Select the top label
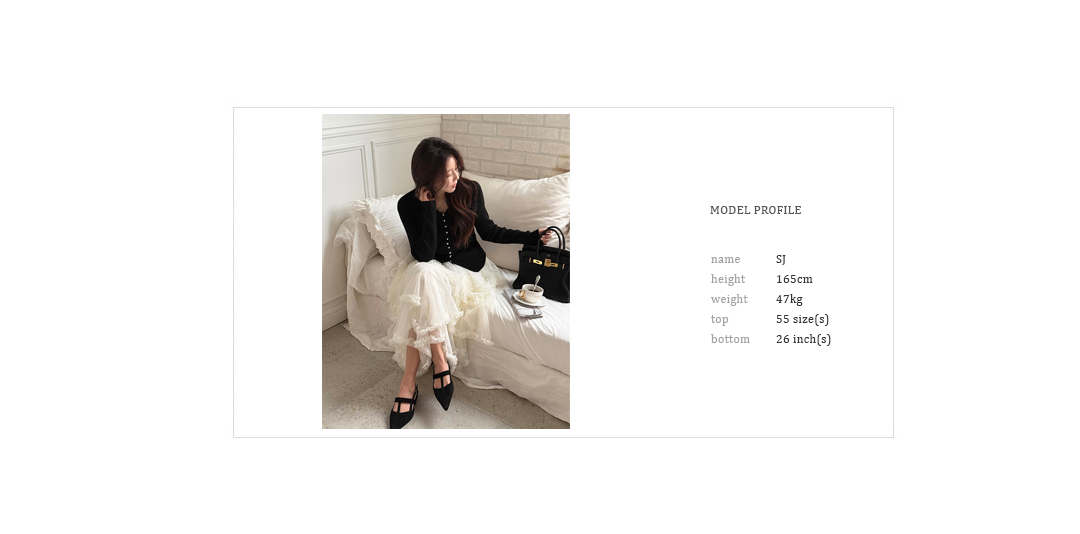The height and width of the screenshot is (534, 1080). pyautogui.click(x=720, y=319)
